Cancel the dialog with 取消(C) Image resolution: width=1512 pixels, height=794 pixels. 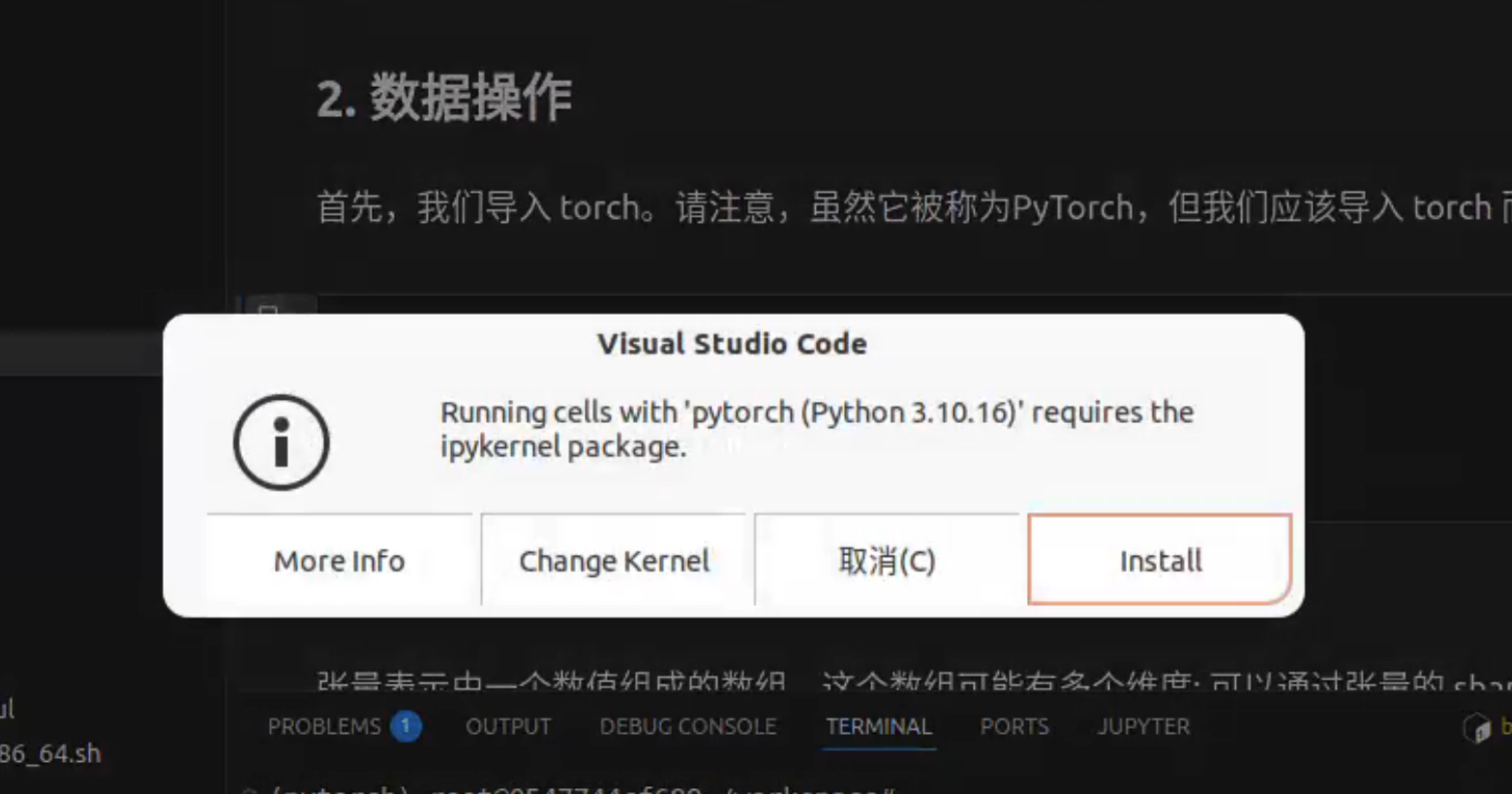pyautogui.click(x=887, y=561)
